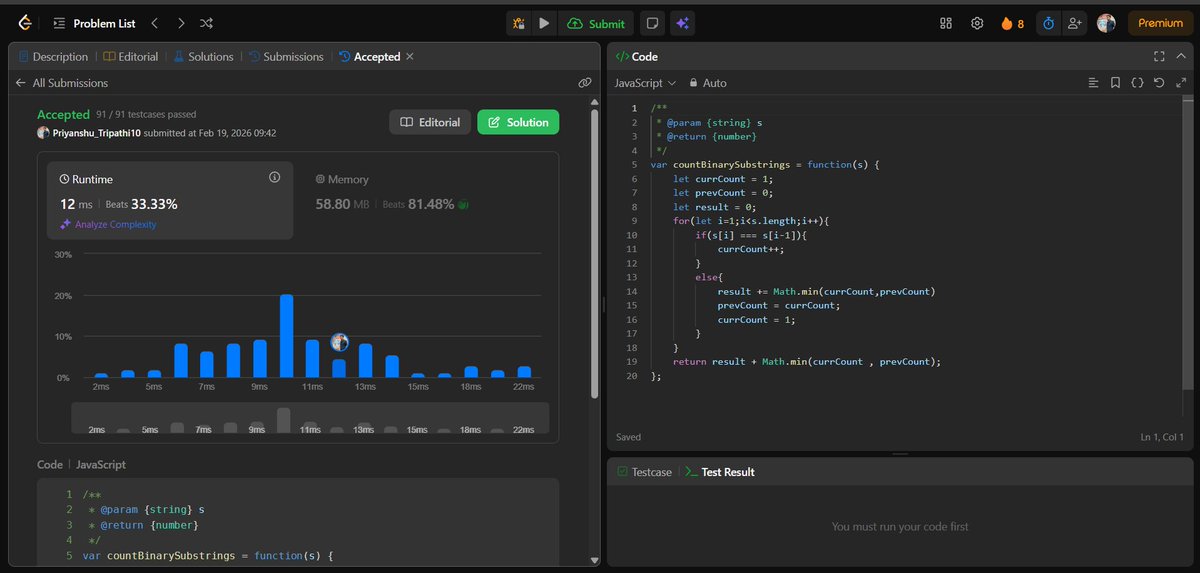
Task: Toggle the Auto lock setting
Action: (708, 83)
